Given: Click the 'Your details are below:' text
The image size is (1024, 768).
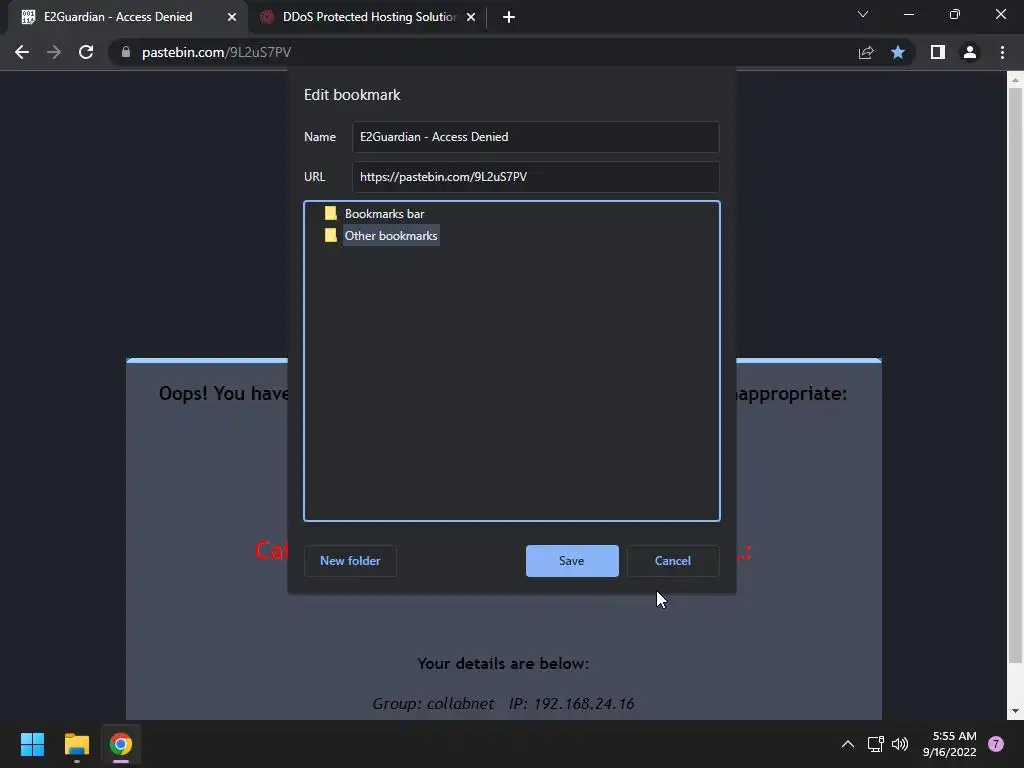Looking at the screenshot, I should (503, 664).
